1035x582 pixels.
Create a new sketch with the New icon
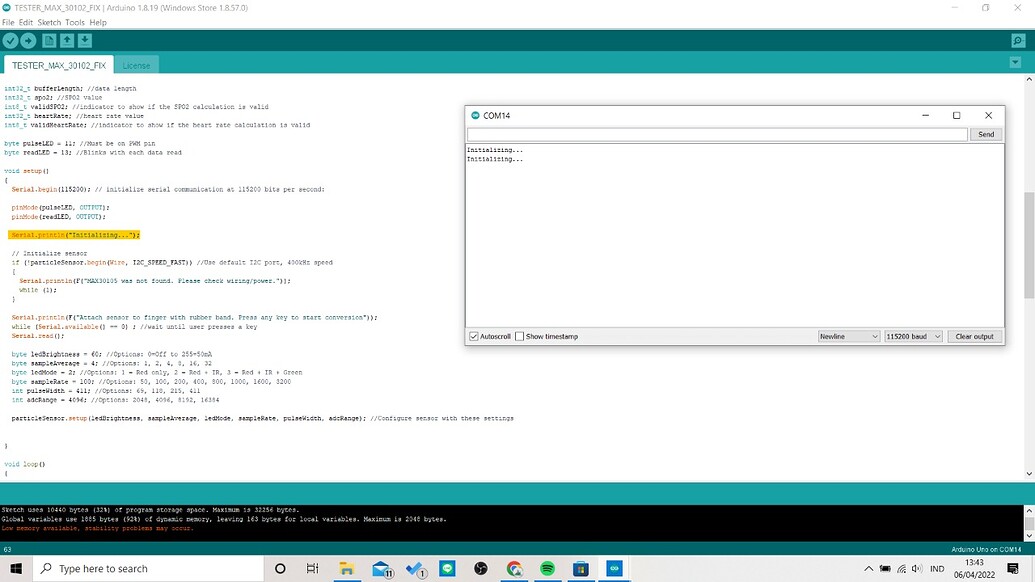[x=48, y=41]
